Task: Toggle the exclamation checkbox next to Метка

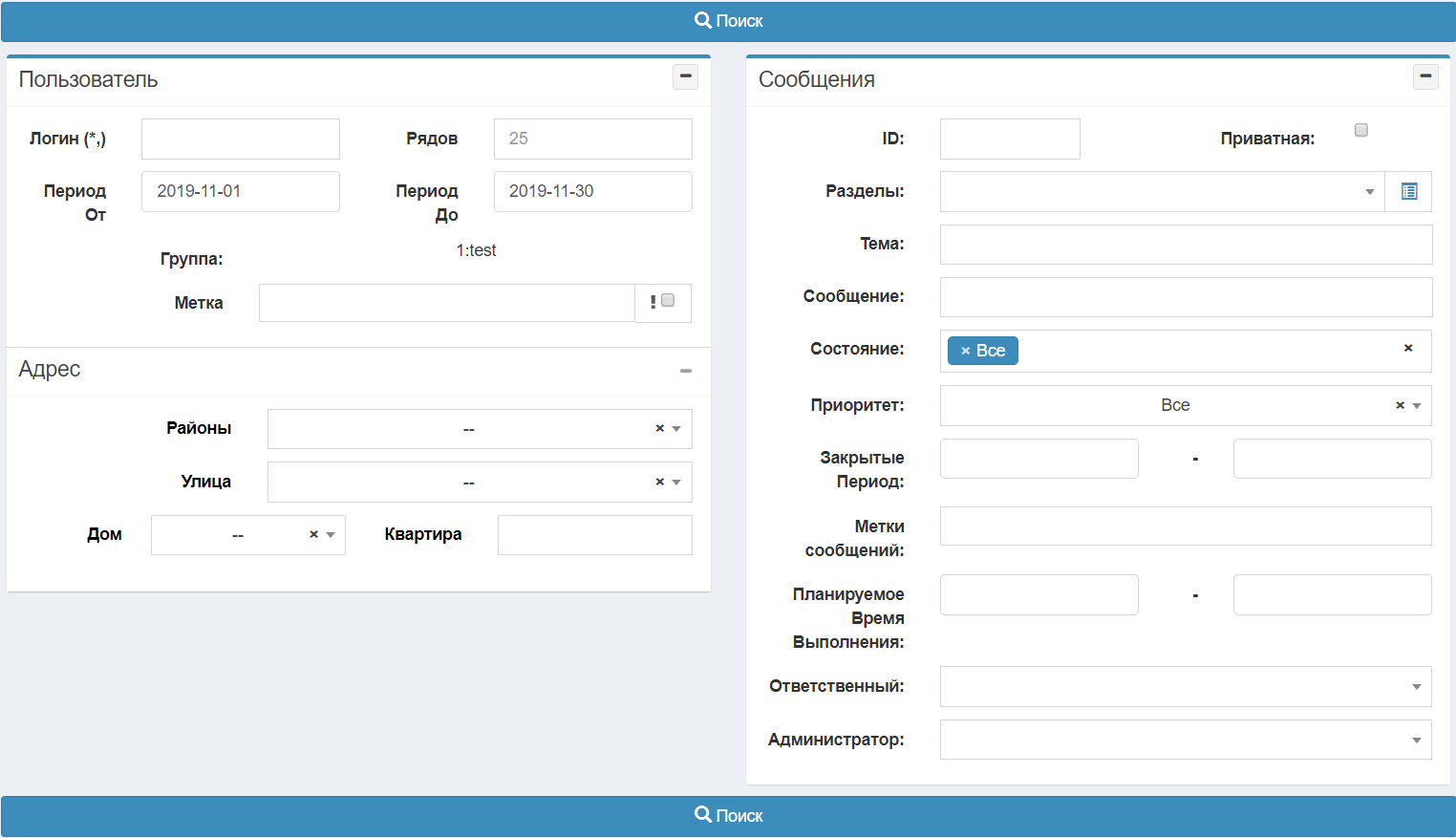Action: pos(668,300)
